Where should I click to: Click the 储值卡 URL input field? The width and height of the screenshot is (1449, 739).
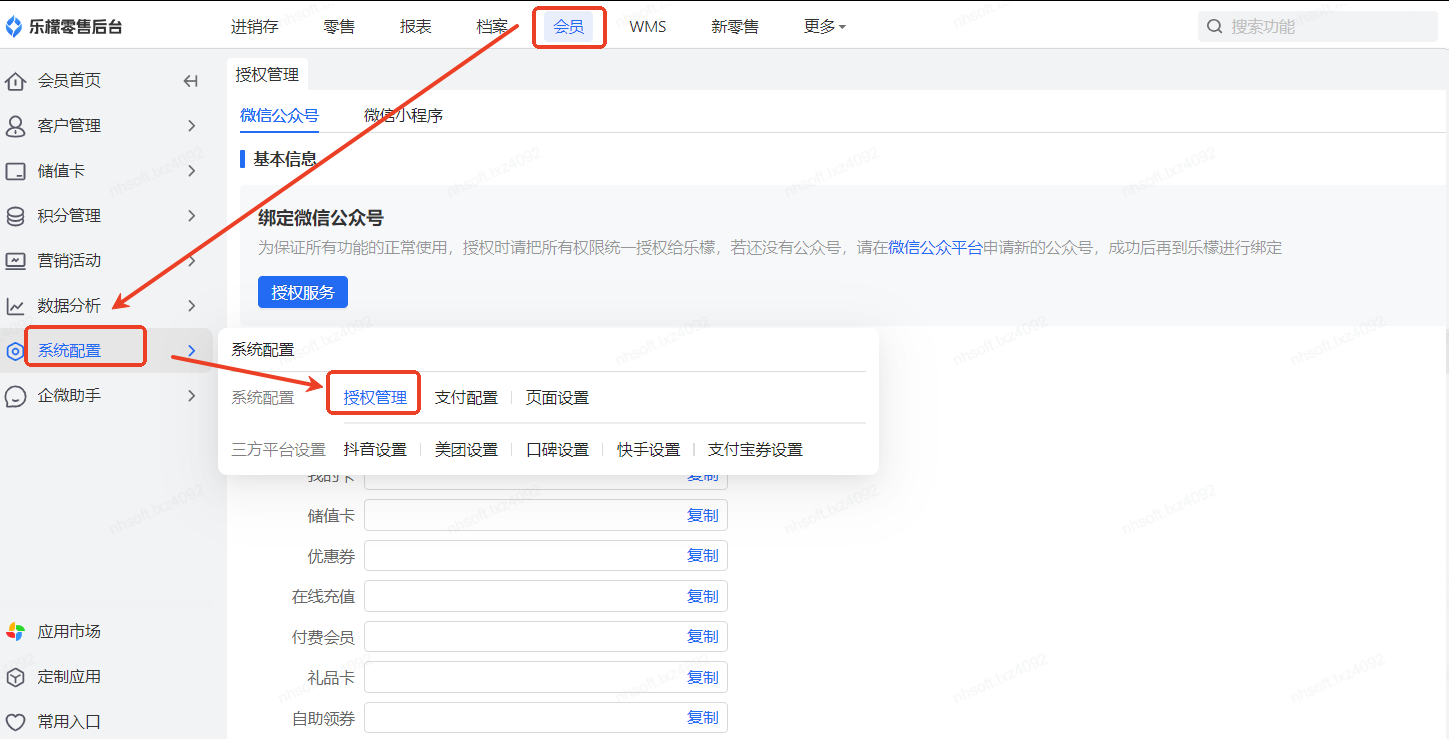pos(546,515)
